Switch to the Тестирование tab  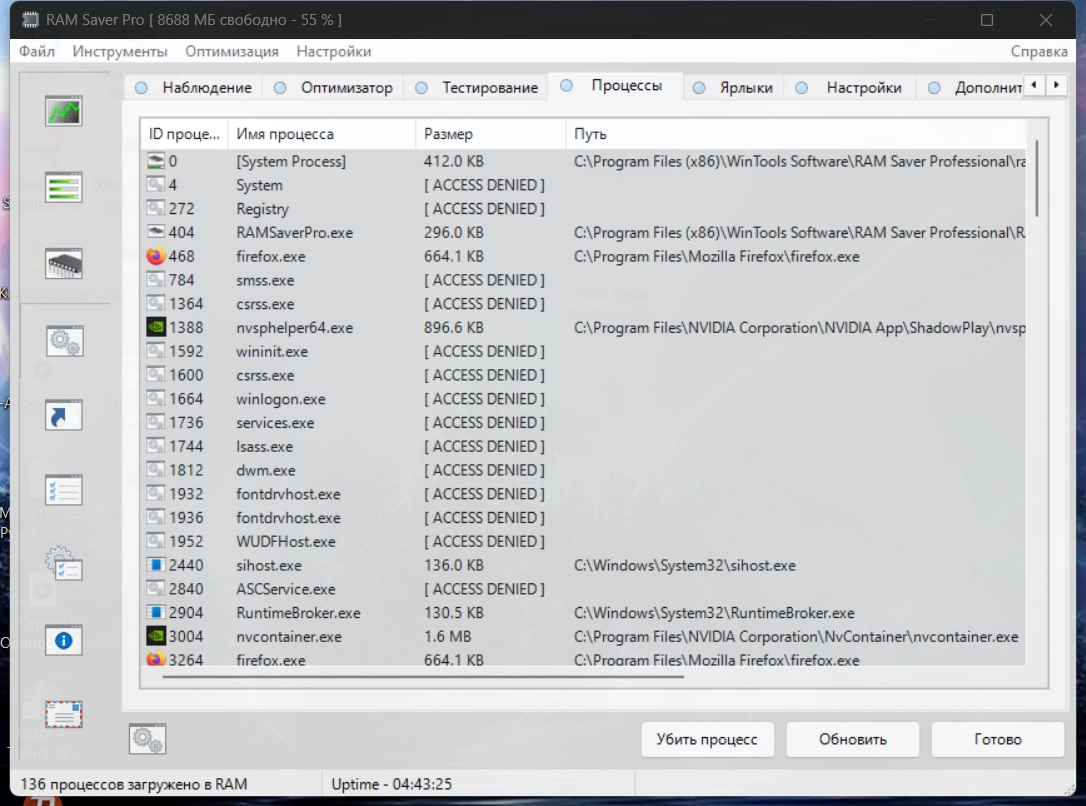(x=477, y=88)
